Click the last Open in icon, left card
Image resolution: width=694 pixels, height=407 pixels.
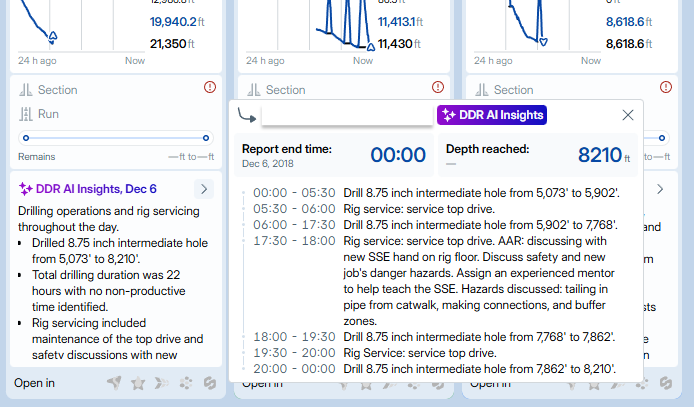(208, 383)
